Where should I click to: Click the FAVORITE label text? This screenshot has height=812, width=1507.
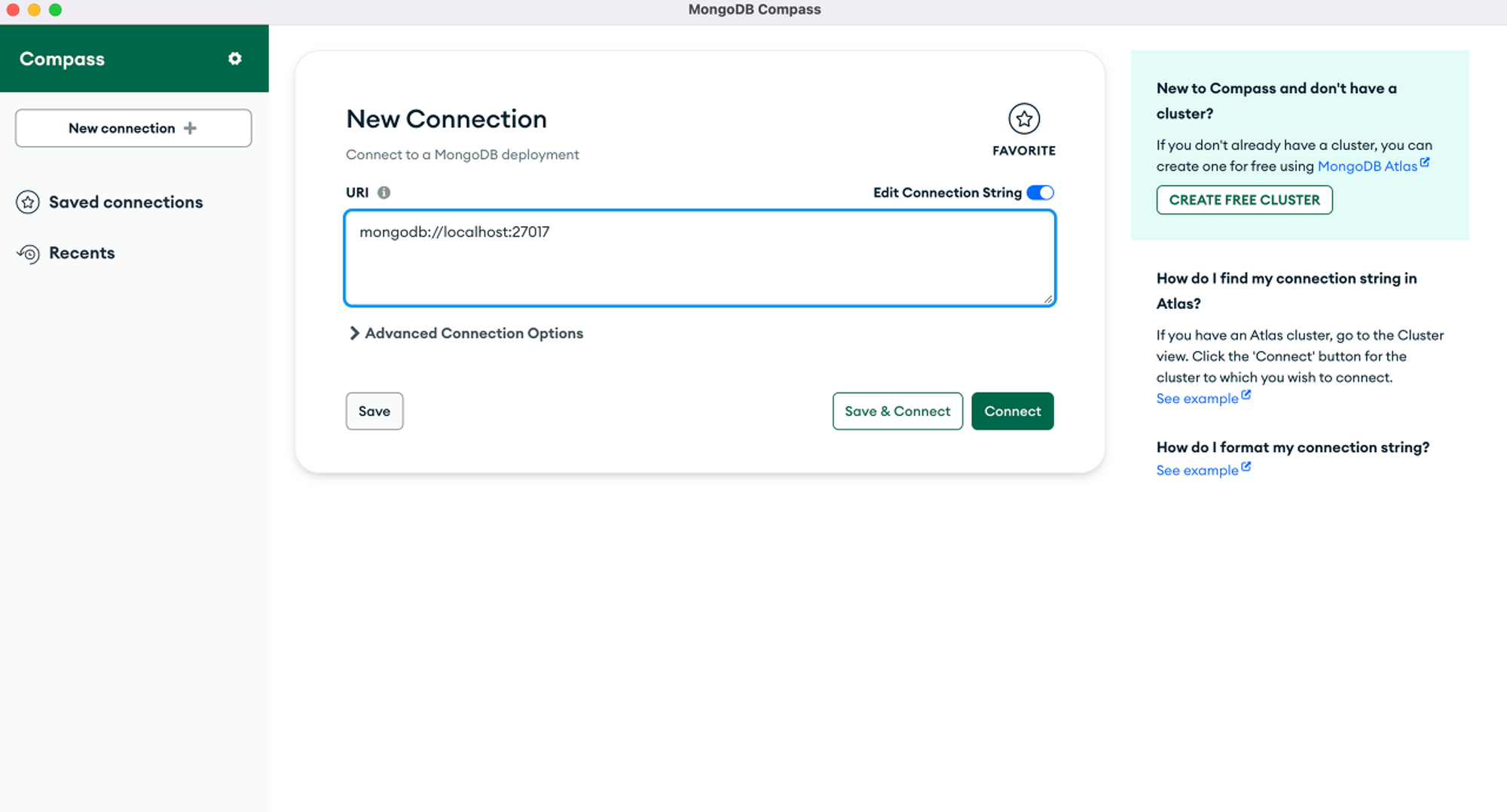click(x=1024, y=151)
